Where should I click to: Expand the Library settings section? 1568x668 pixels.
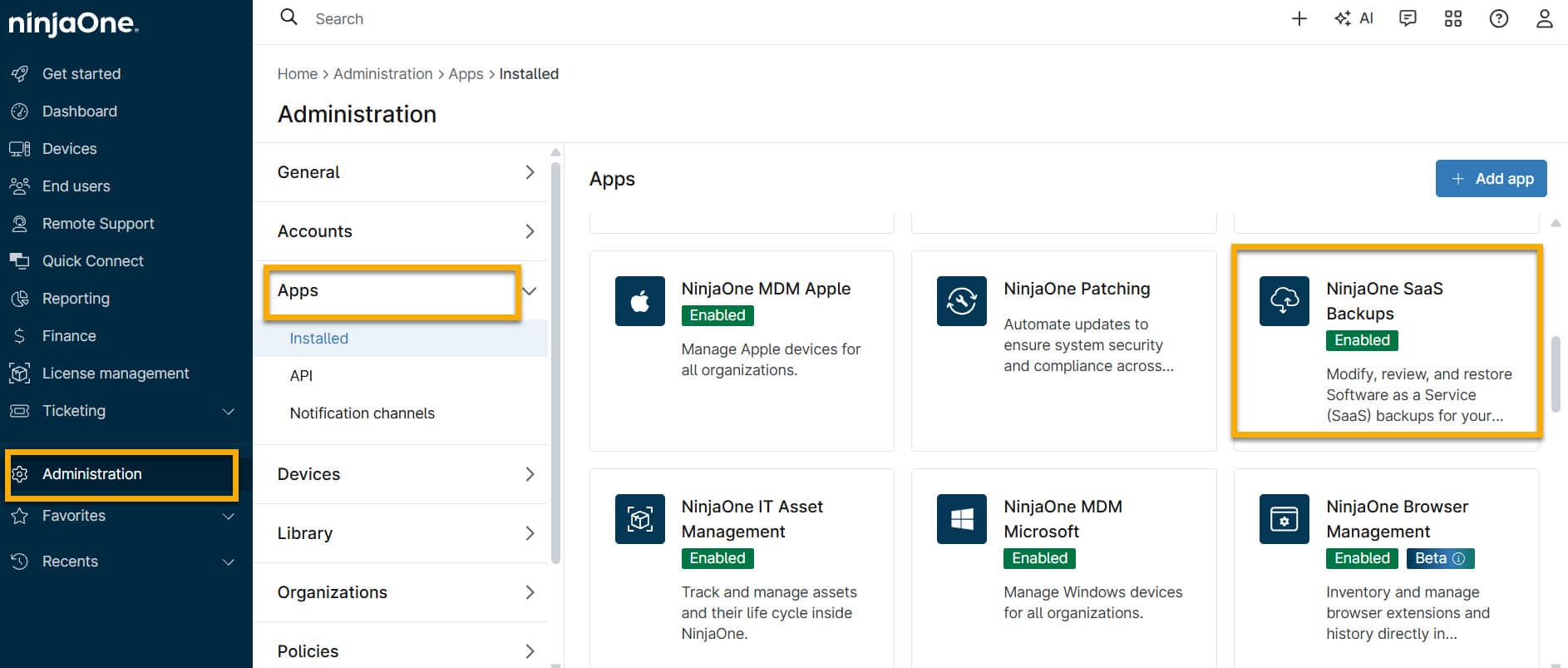pyautogui.click(x=401, y=533)
